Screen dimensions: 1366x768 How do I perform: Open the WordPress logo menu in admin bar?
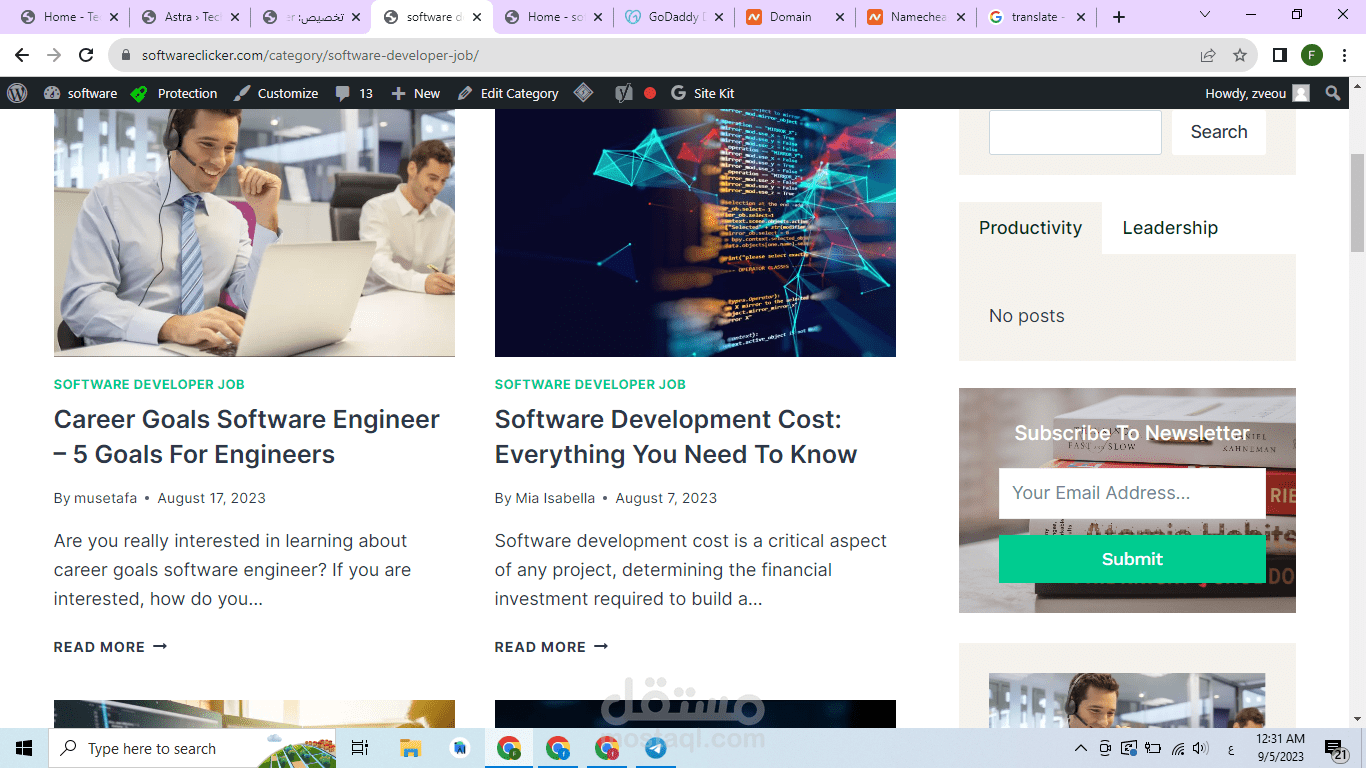click(17, 93)
